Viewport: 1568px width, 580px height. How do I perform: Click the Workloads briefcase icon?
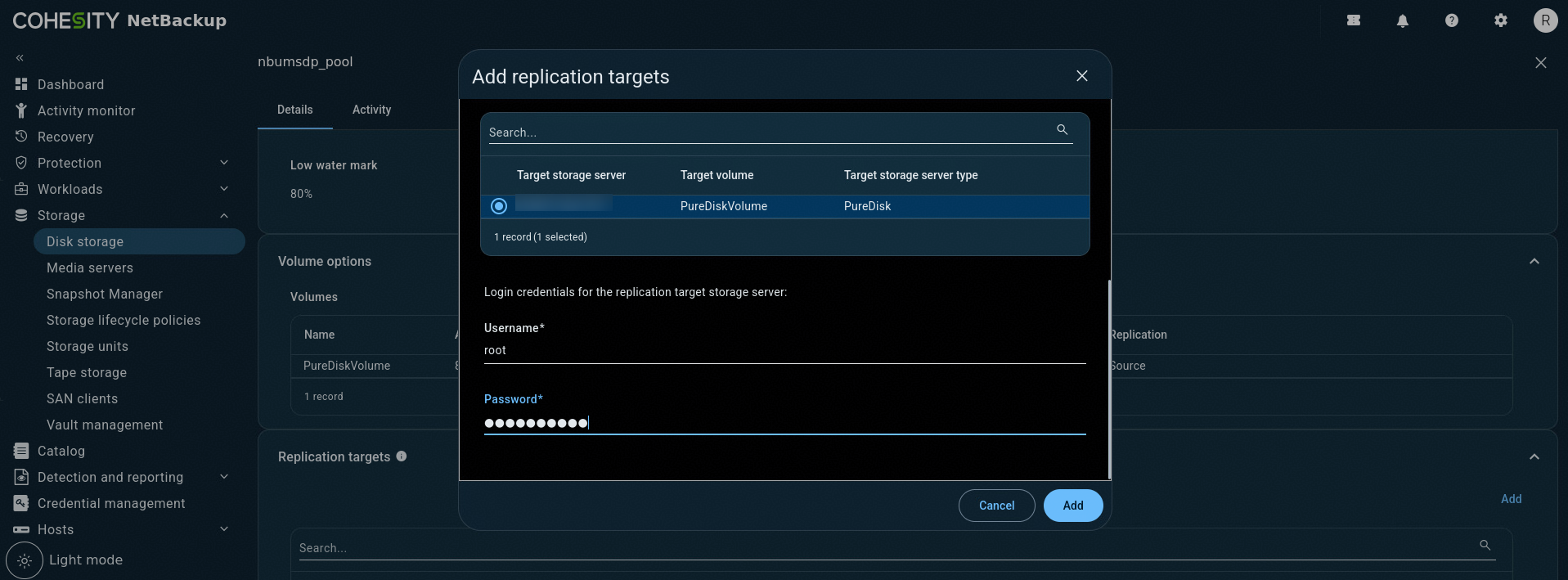point(21,189)
